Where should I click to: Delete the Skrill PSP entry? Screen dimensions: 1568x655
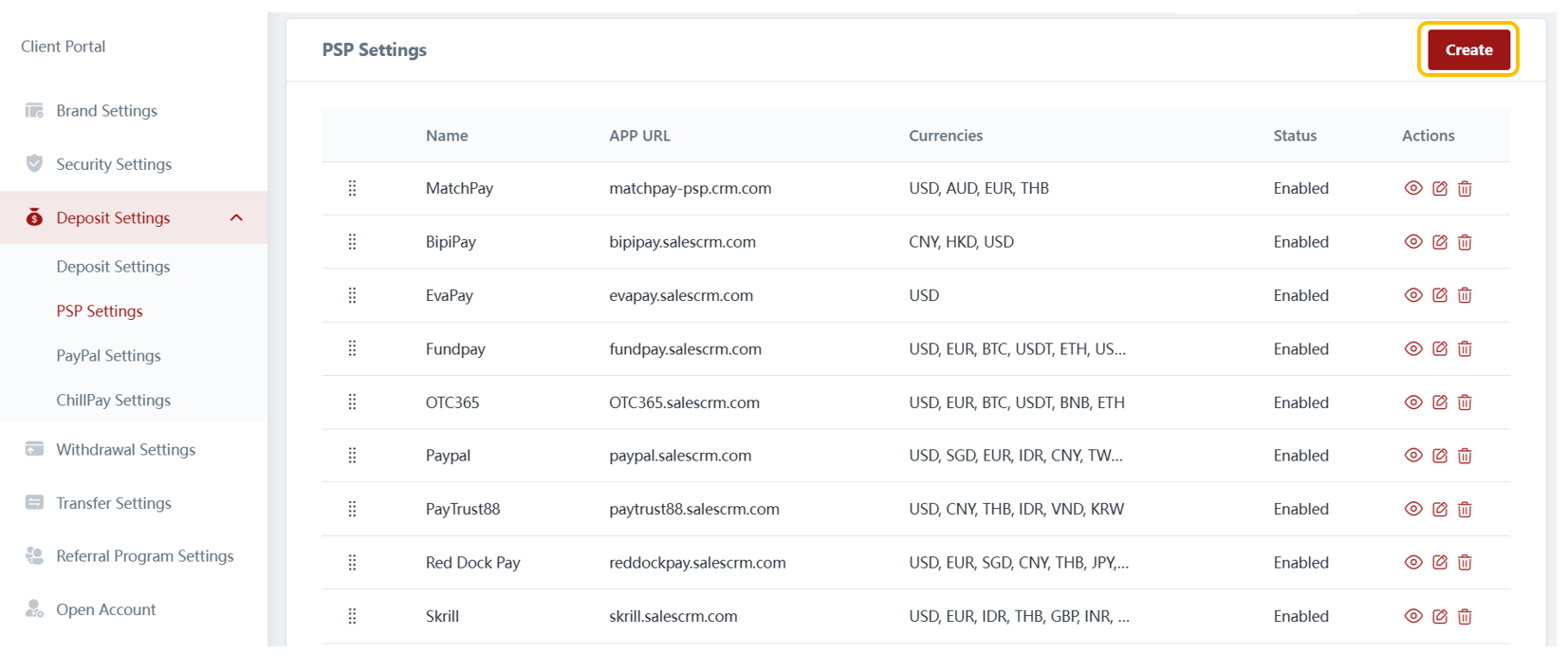1465,617
